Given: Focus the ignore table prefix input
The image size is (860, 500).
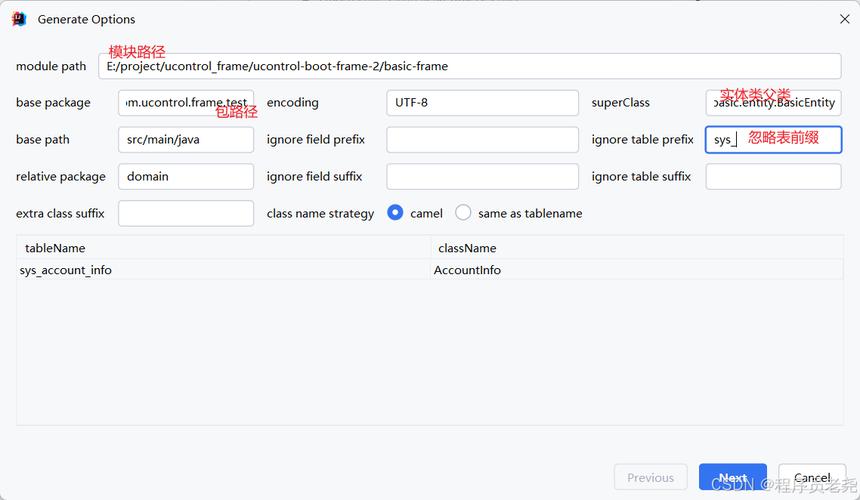Looking at the screenshot, I should coord(773,139).
